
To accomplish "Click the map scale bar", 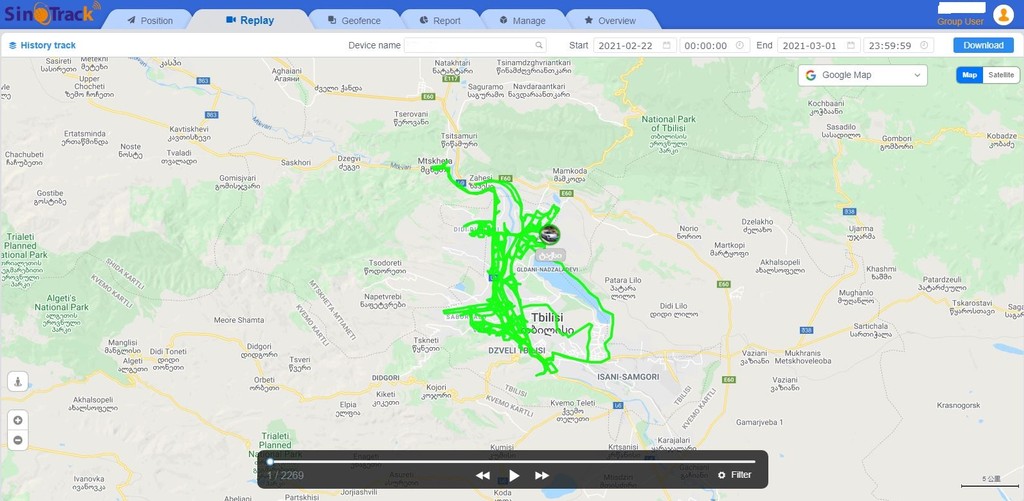I will [x=990, y=483].
